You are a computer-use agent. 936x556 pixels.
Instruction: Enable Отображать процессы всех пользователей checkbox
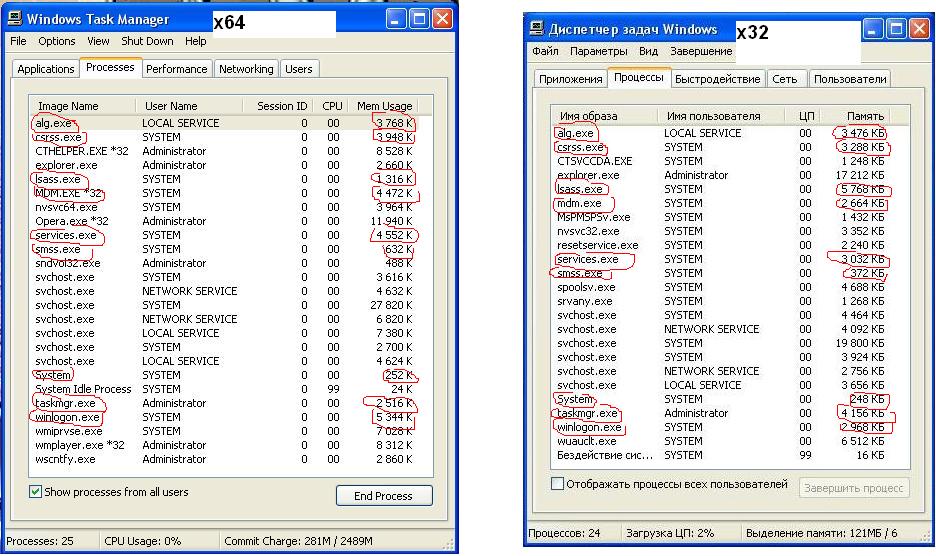tap(557, 484)
